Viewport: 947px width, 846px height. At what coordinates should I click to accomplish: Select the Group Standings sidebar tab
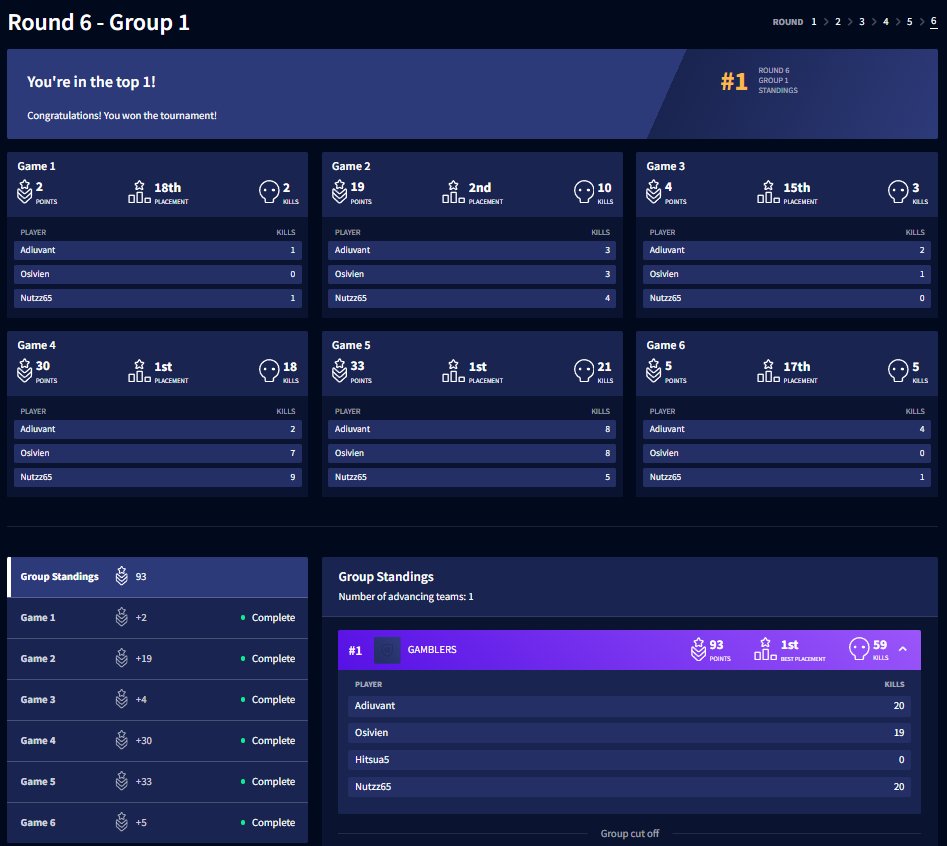coord(157,577)
